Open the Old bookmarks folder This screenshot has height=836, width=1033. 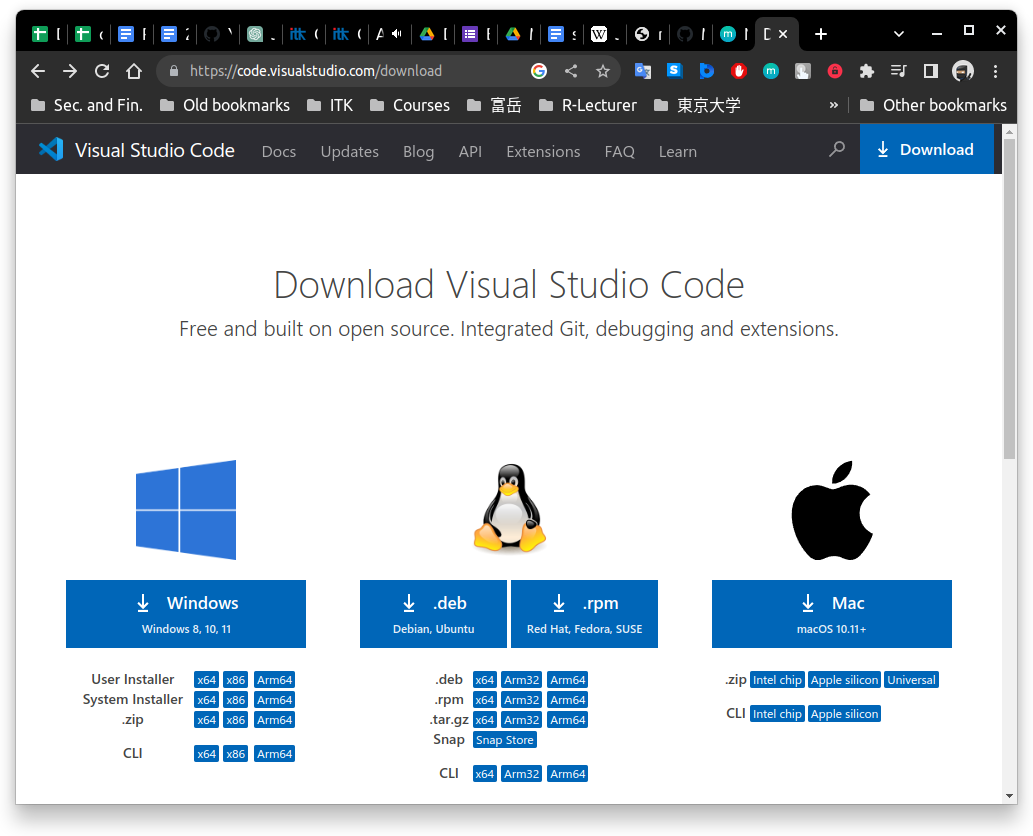point(225,105)
